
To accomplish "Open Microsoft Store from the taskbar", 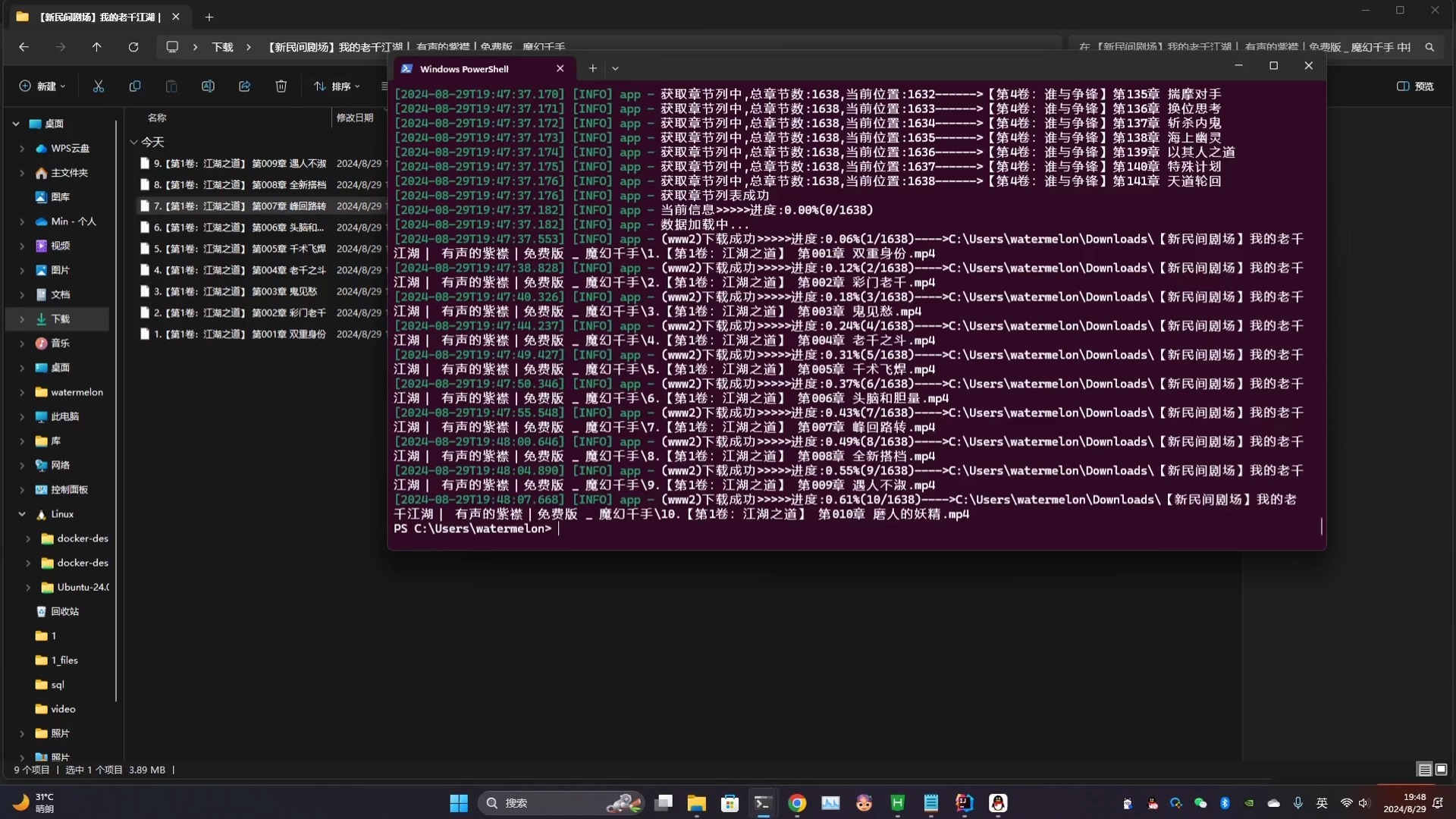I will point(730,803).
